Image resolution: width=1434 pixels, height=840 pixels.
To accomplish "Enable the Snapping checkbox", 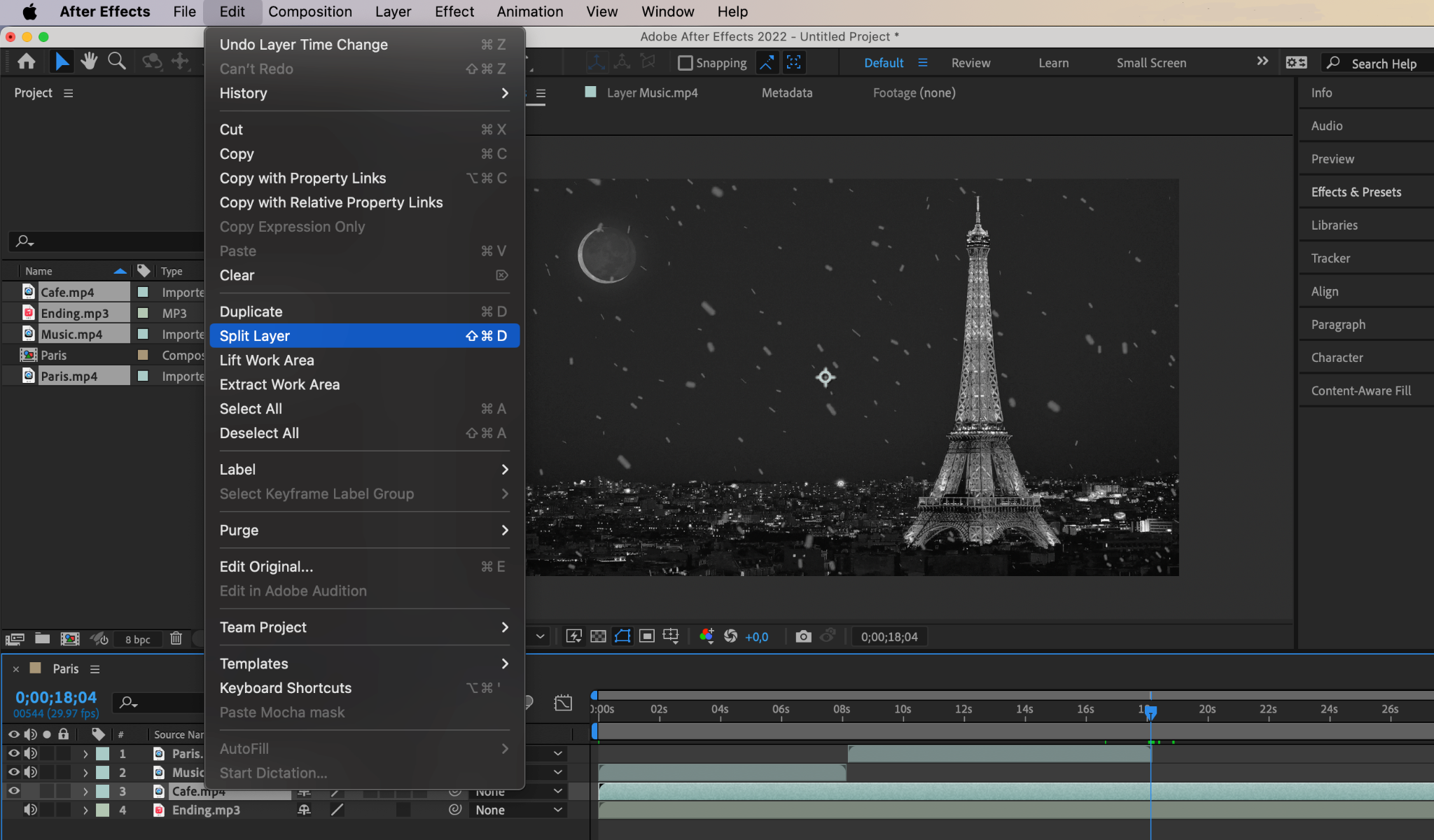I will (685, 63).
